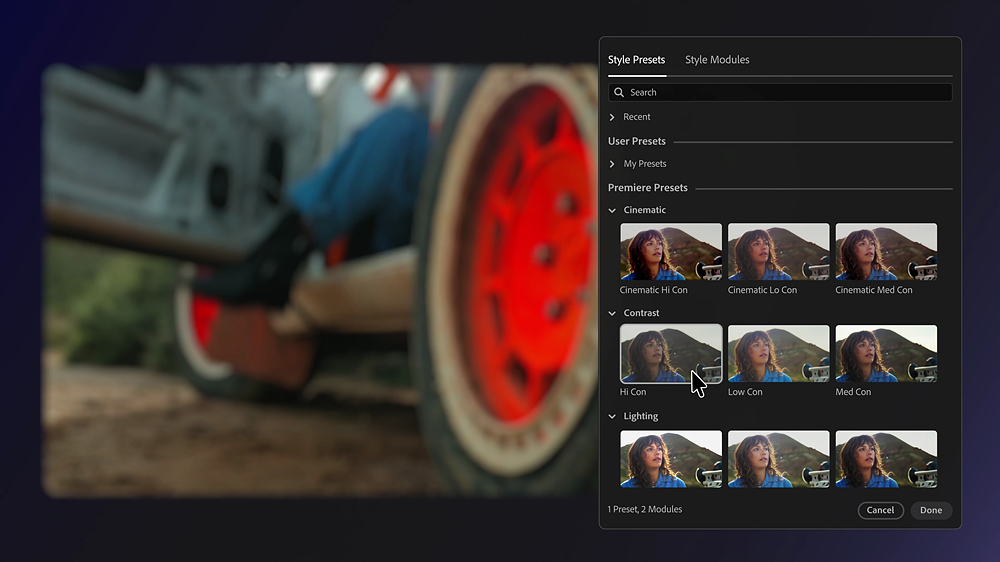This screenshot has width=1000, height=562.
Task: Expand the My Presets folder
Action: [613, 164]
